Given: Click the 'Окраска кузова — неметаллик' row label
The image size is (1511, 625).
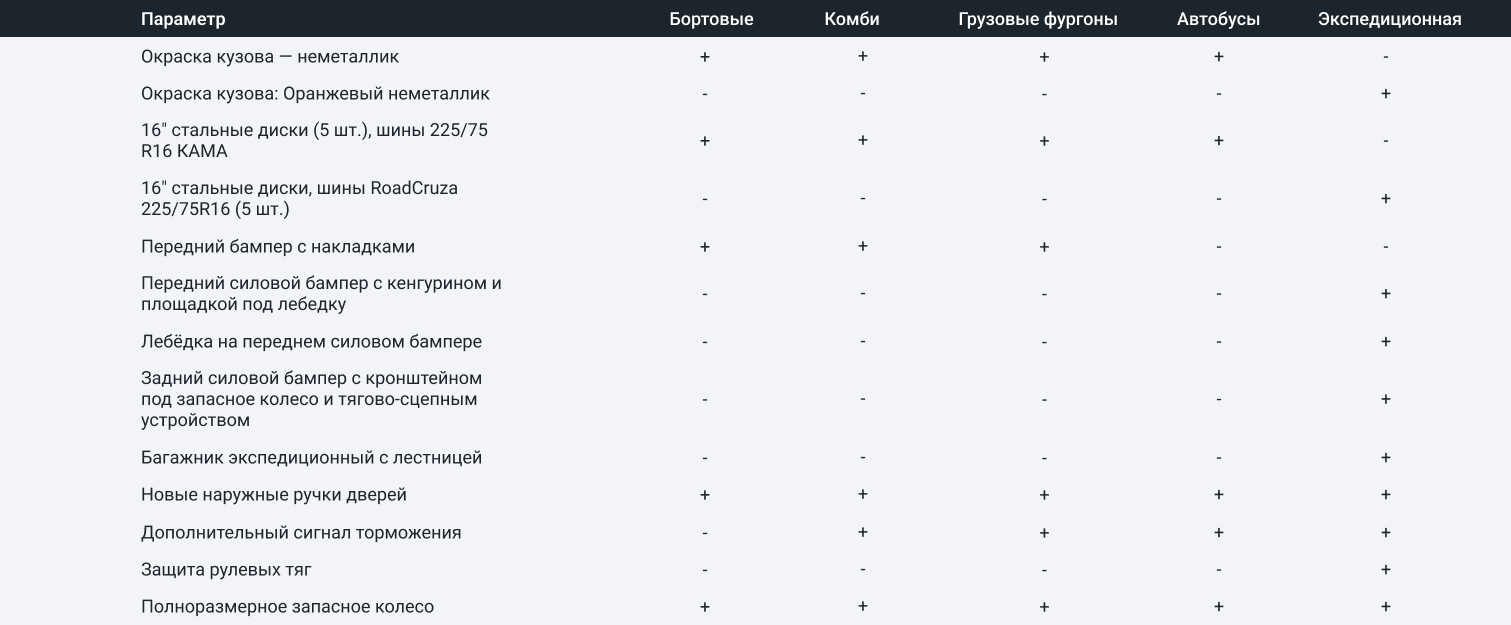Looking at the screenshot, I should coord(270,57).
